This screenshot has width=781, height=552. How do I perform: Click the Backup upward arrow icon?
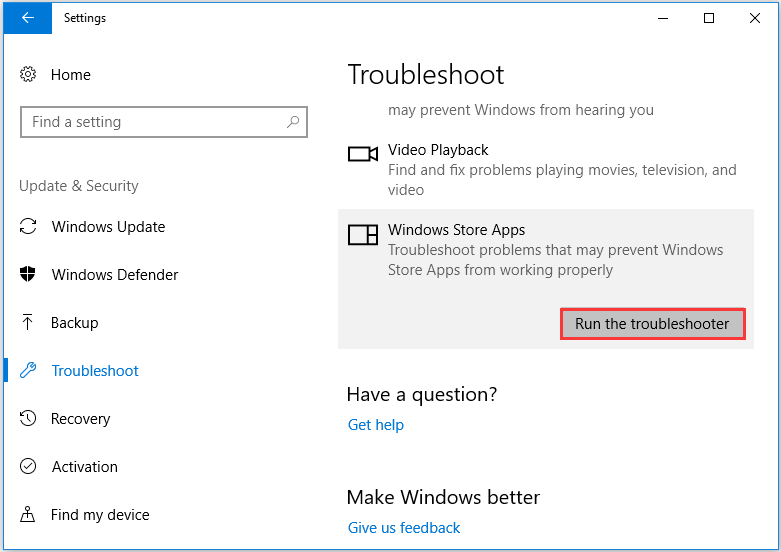28,322
